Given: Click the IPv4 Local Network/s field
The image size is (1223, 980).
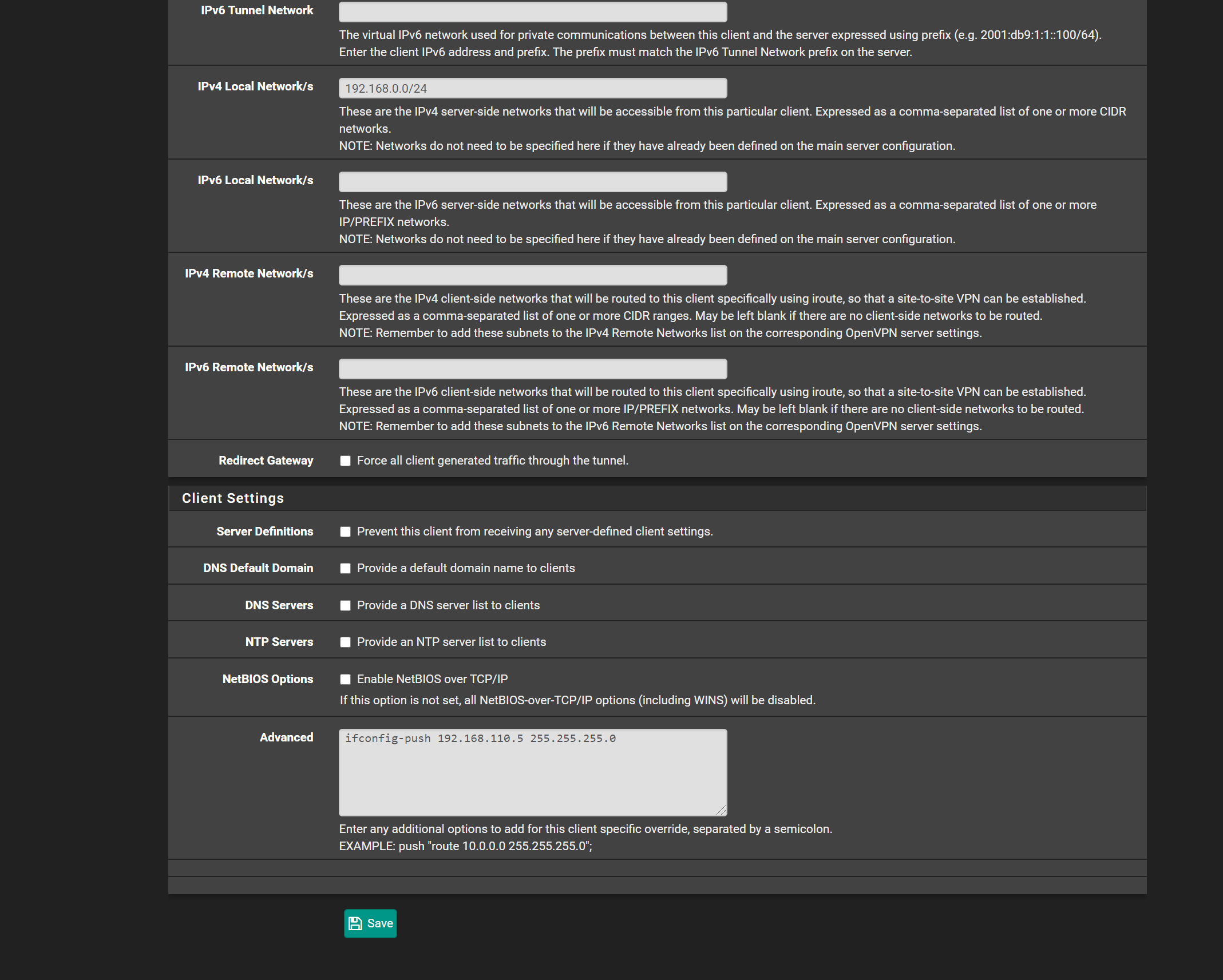Looking at the screenshot, I should (533, 88).
